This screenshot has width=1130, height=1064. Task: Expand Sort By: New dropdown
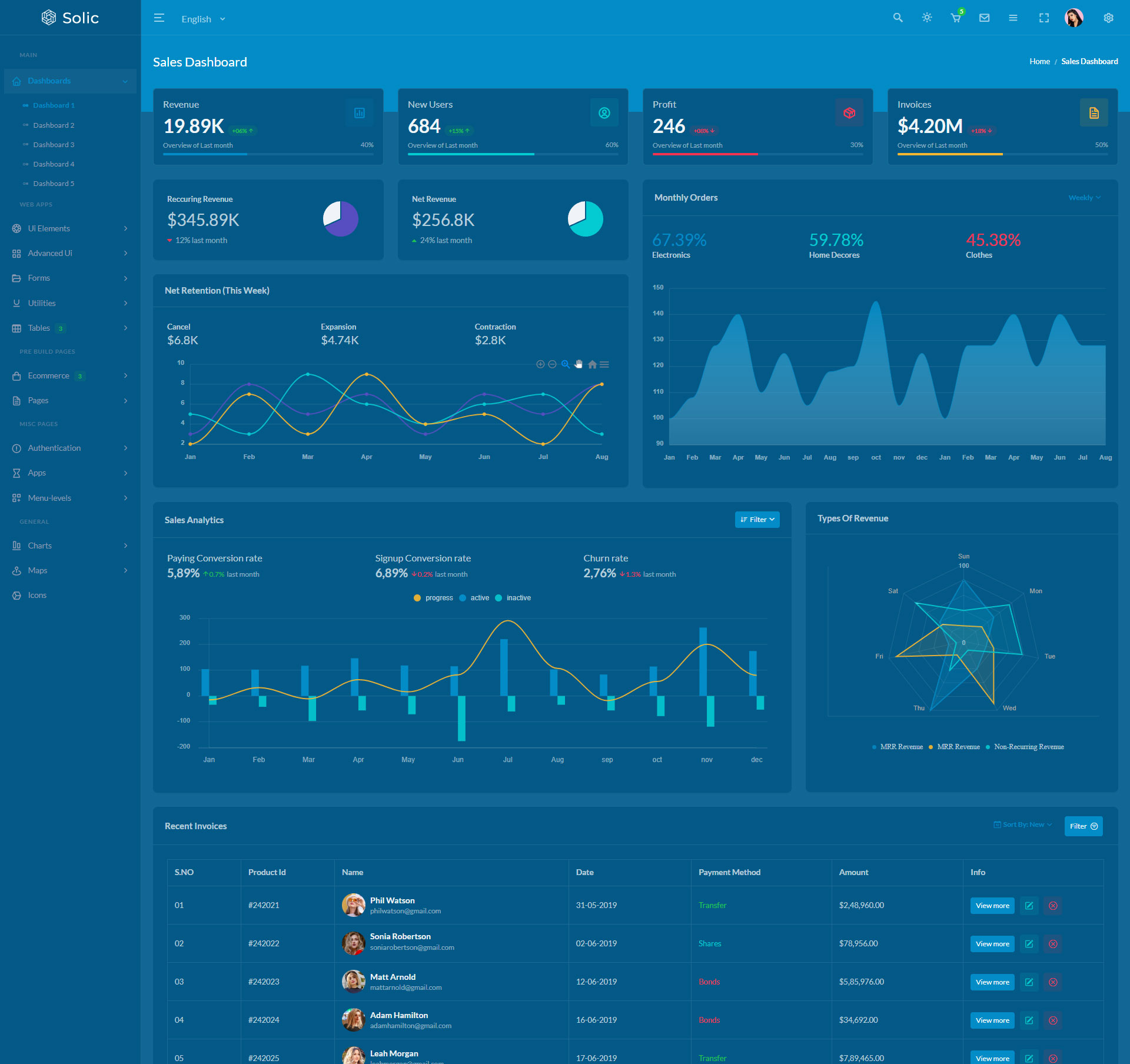coord(1023,824)
